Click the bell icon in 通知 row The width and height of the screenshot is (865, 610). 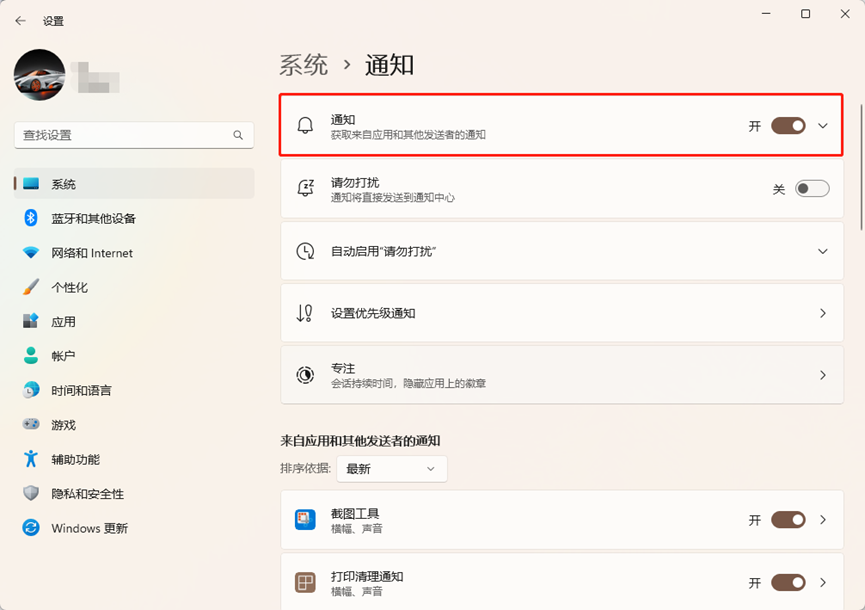(x=306, y=126)
